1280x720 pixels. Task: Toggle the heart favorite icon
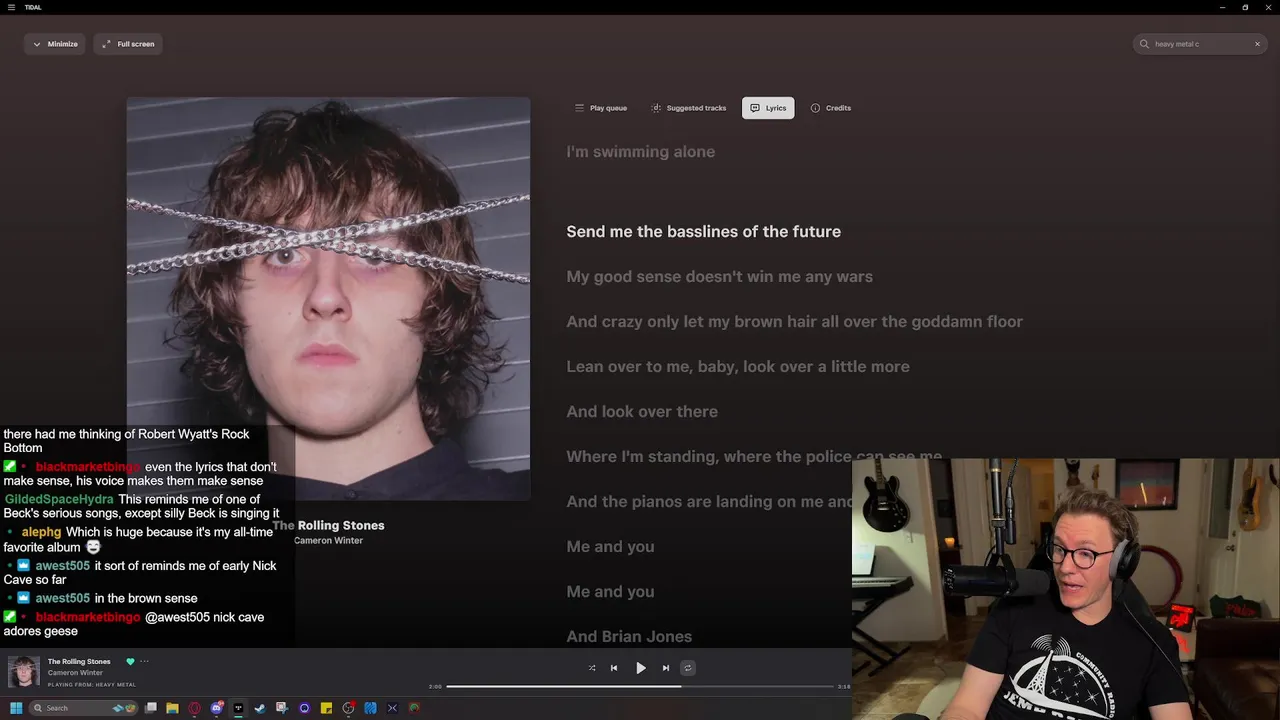130,661
